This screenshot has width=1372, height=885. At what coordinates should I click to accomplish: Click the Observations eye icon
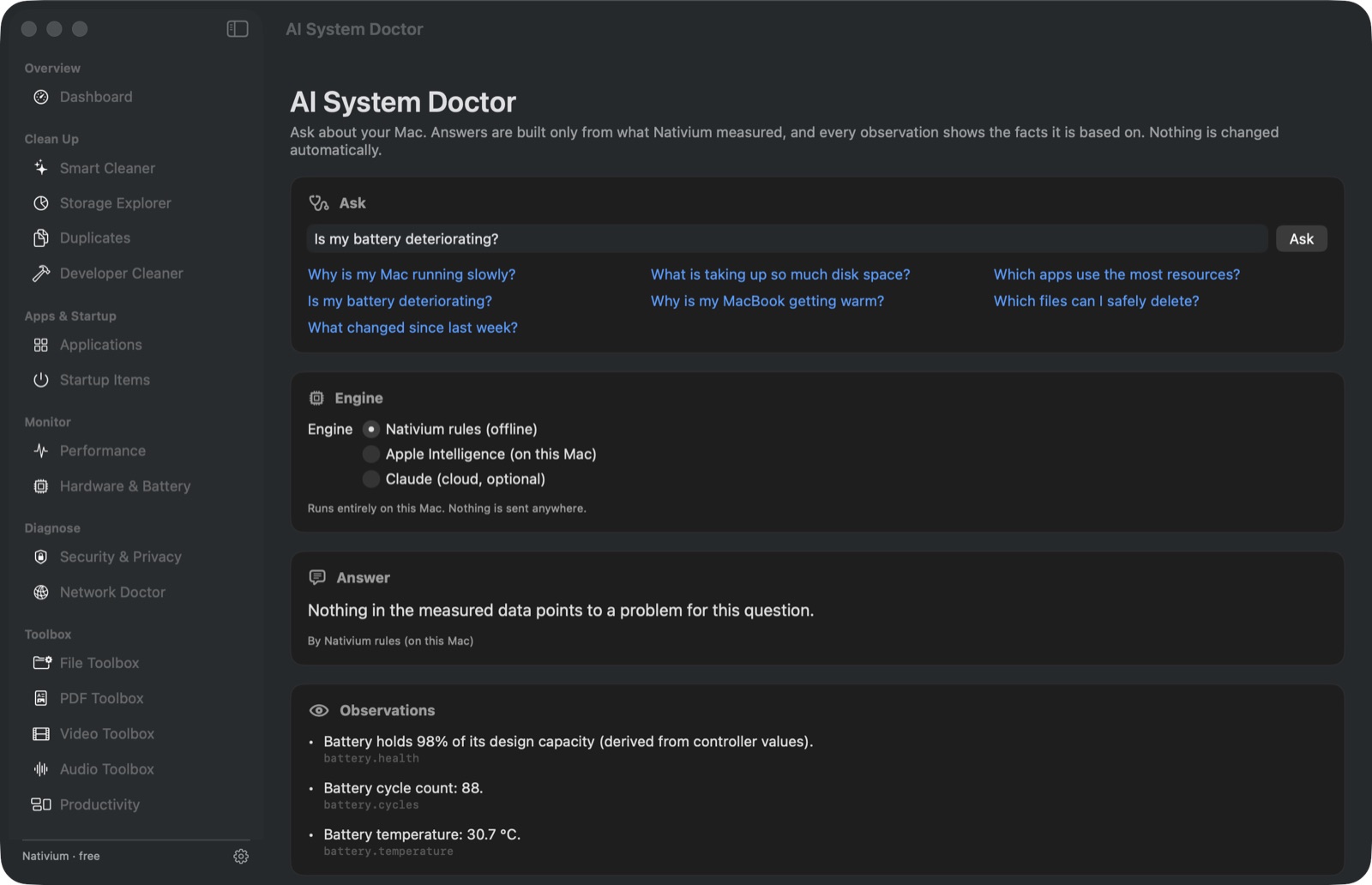318,710
